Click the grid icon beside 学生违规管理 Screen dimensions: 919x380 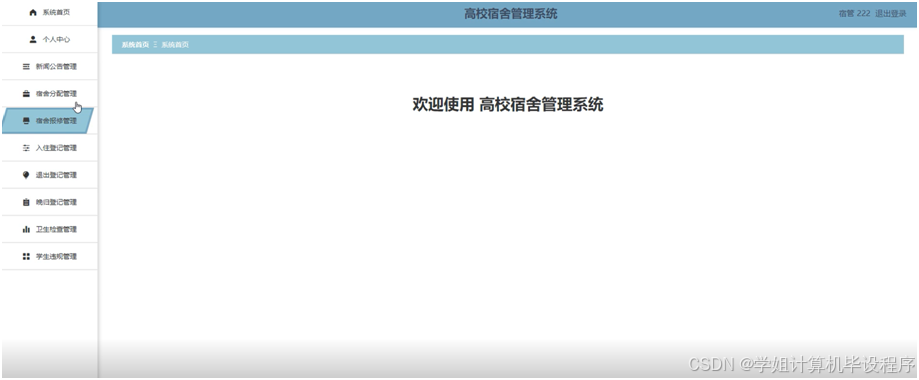click(x=26, y=256)
